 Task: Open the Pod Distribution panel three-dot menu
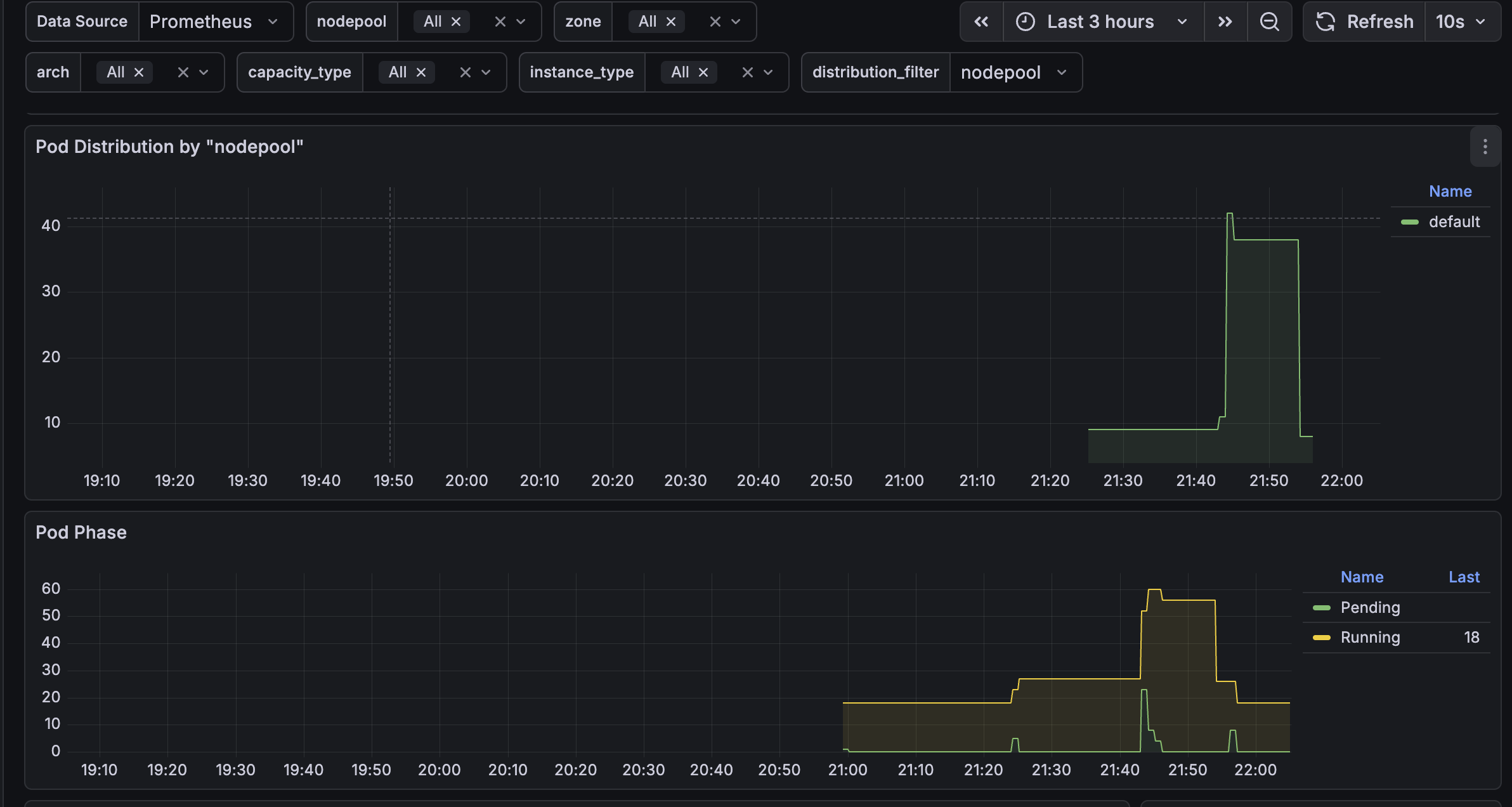click(1485, 147)
